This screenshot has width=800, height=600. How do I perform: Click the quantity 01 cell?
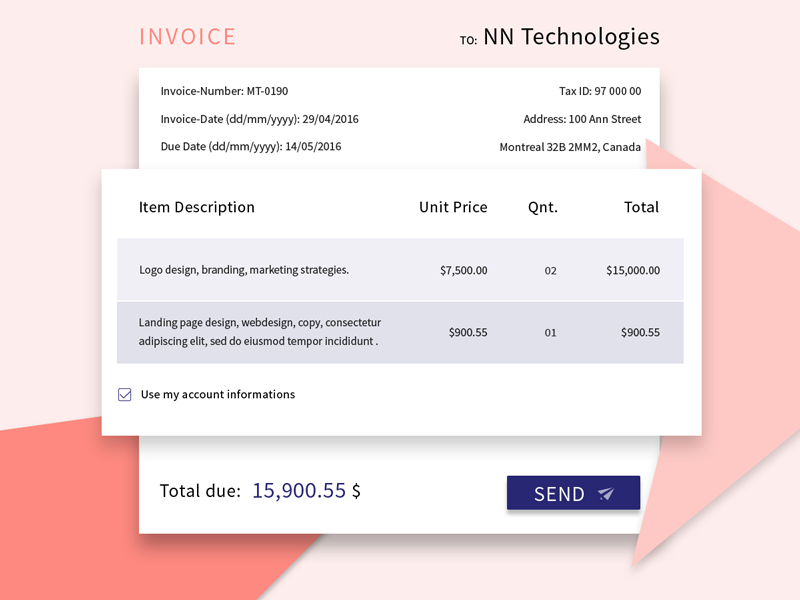tap(550, 332)
